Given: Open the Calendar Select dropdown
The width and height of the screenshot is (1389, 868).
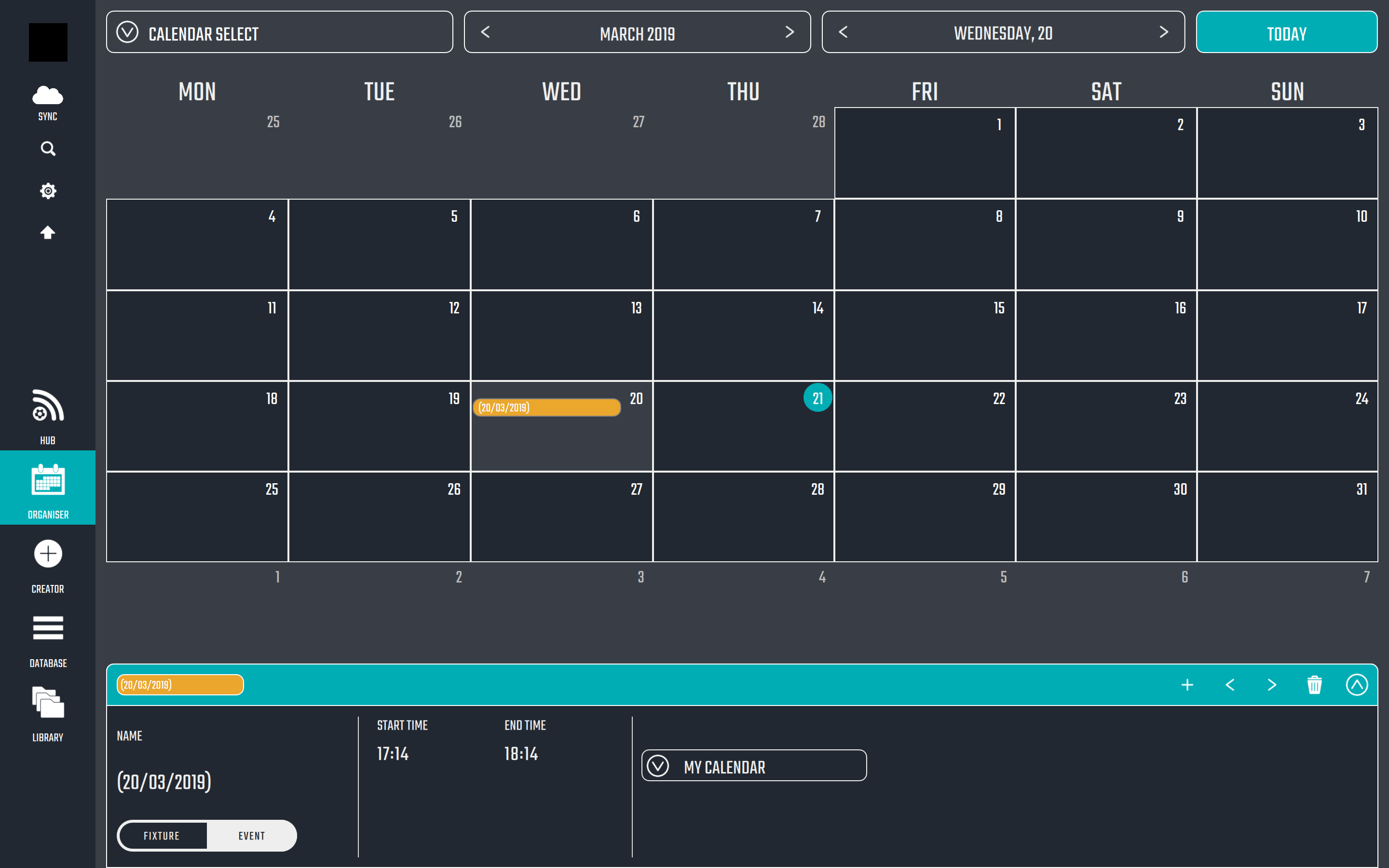Looking at the screenshot, I should click(280, 32).
